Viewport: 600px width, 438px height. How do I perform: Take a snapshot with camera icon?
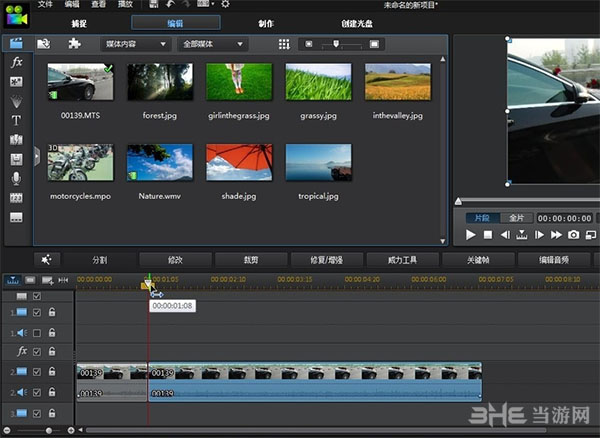573,234
